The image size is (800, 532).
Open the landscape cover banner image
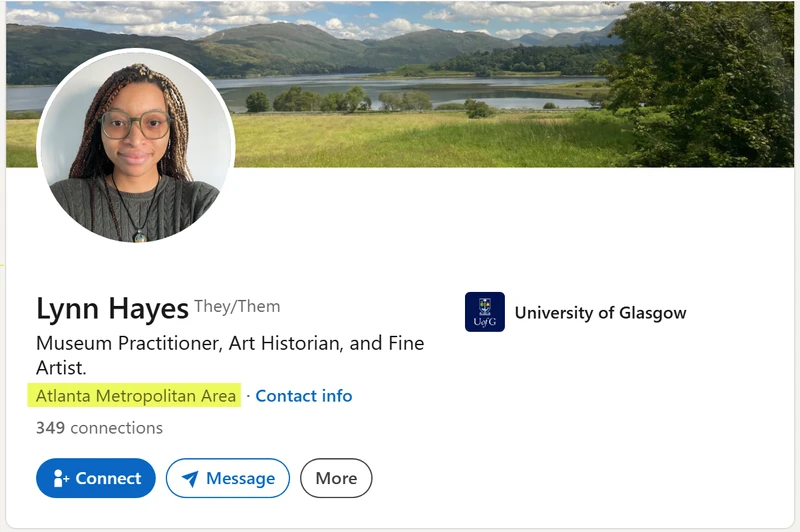pos(400,84)
